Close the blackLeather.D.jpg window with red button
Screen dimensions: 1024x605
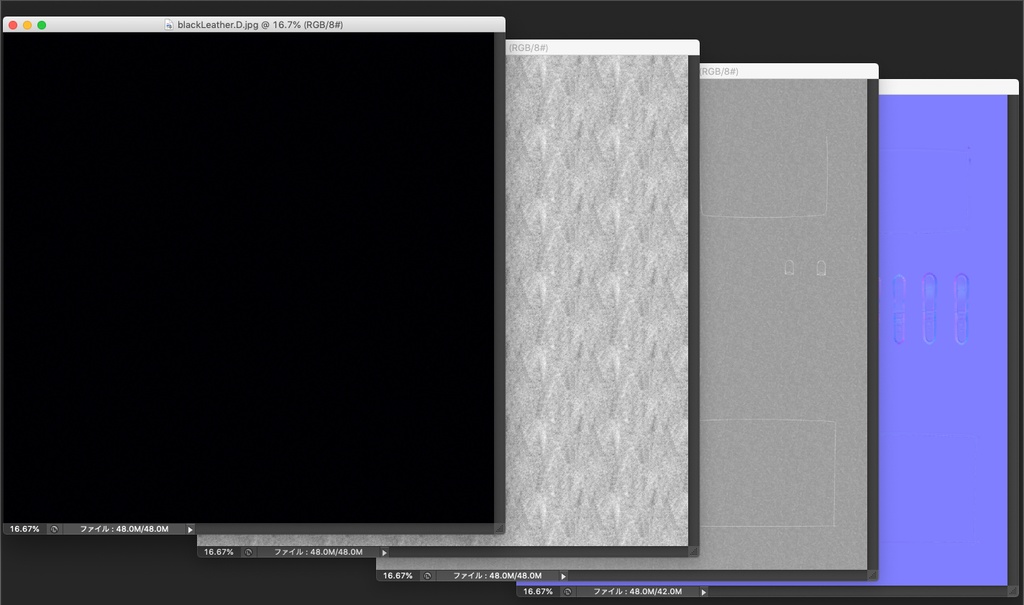pyautogui.click(x=13, y=25)
